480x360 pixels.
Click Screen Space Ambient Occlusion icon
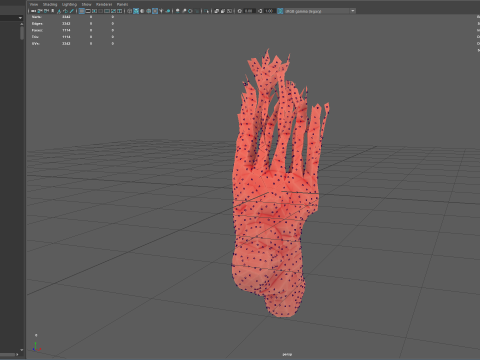(178, 11)
